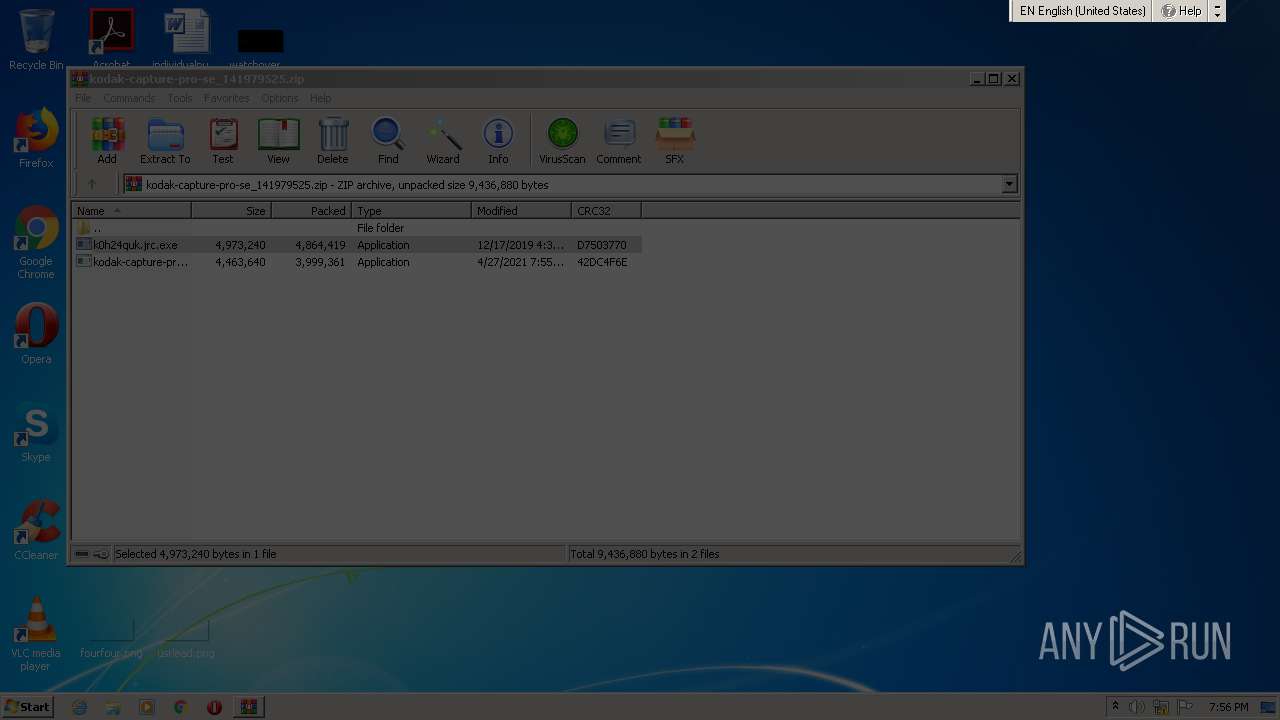Open Windows Explorer from the taskbar
This screenshot has height=720, width=1280.
click(x=113, y=707)
